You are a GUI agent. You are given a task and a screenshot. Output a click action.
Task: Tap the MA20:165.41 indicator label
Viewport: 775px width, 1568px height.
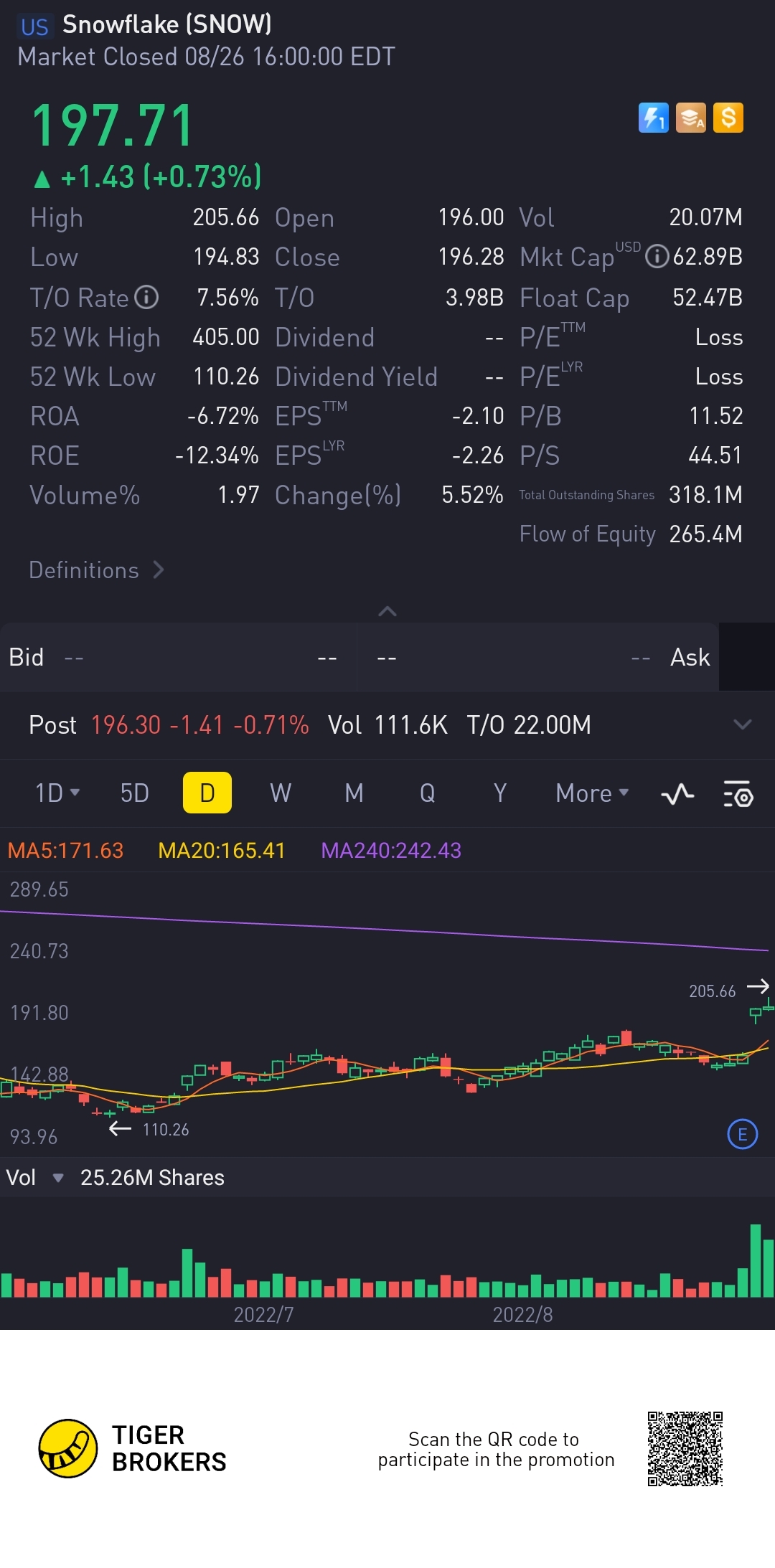[222, 851]
